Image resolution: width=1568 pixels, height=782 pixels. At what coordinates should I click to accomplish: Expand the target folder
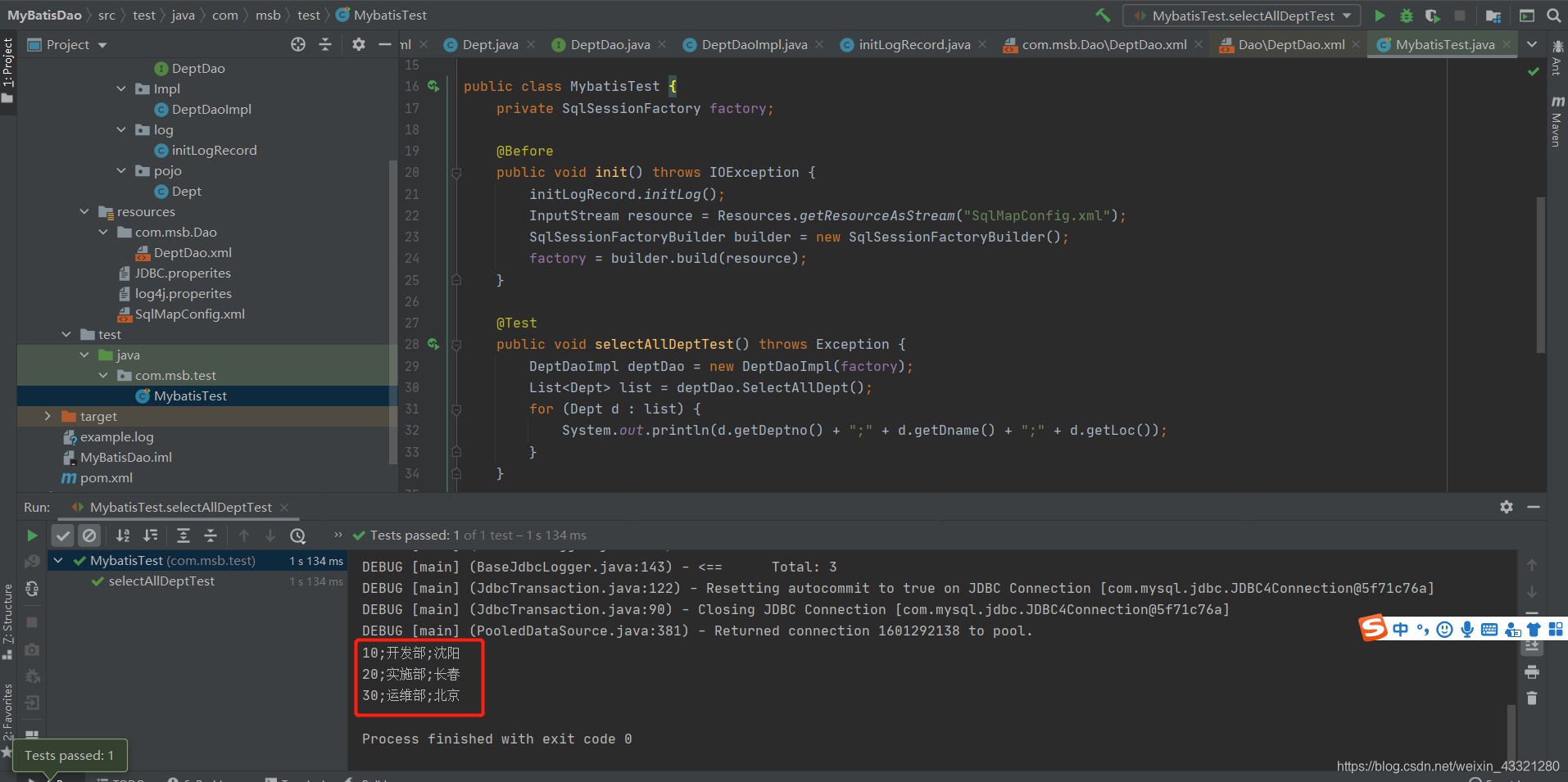coord(48,416)
